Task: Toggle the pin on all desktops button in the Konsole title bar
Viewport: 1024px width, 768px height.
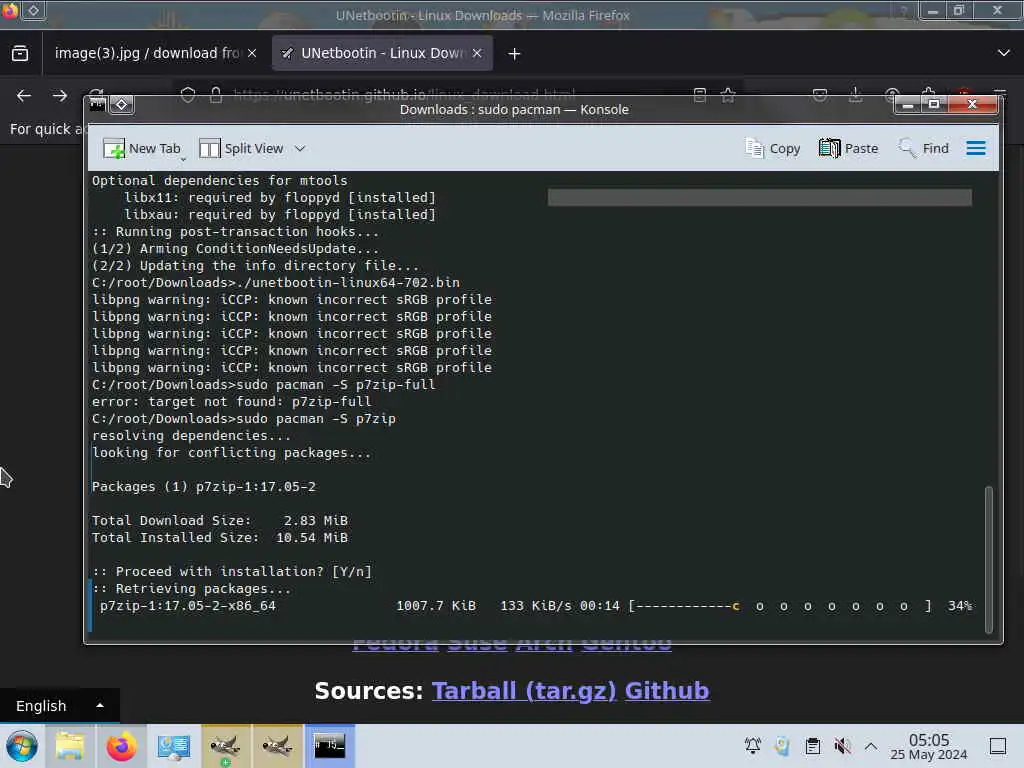Action: 121,104
